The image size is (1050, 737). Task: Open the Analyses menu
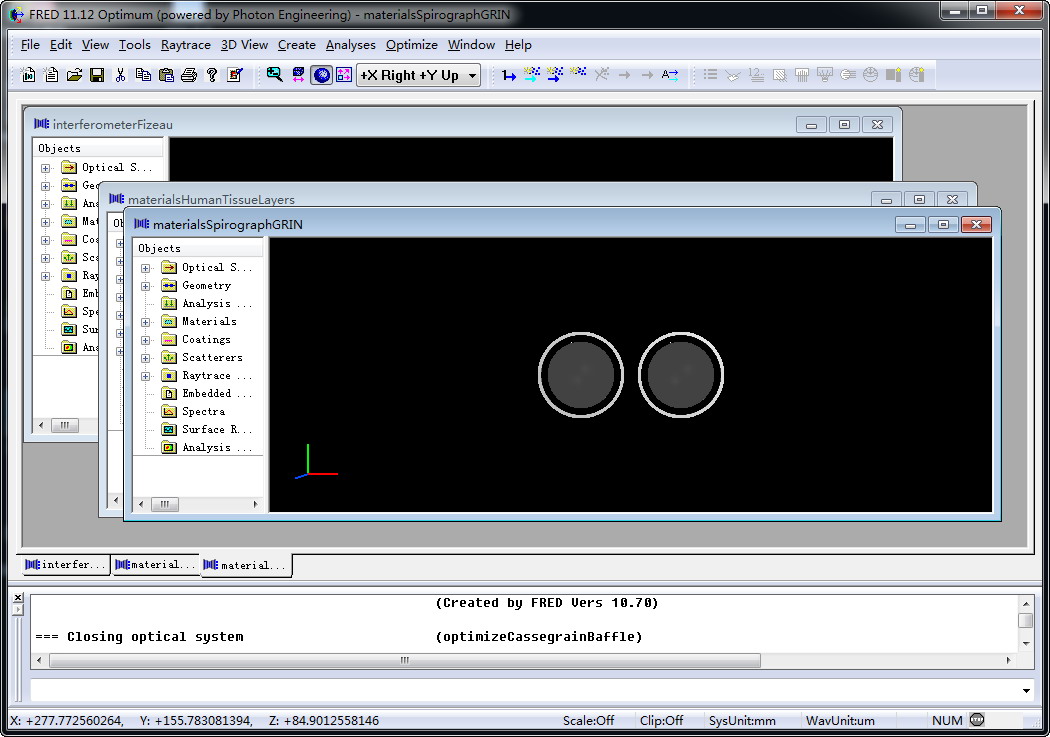click(350, 45)
